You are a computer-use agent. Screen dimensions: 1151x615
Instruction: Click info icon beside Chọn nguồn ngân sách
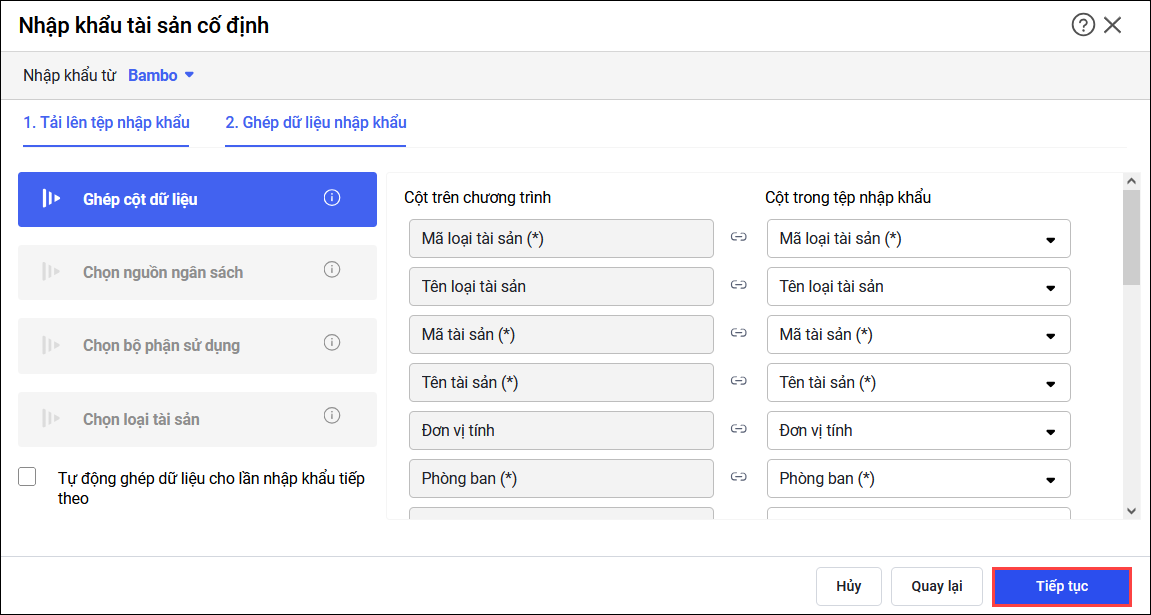(332, 270)
